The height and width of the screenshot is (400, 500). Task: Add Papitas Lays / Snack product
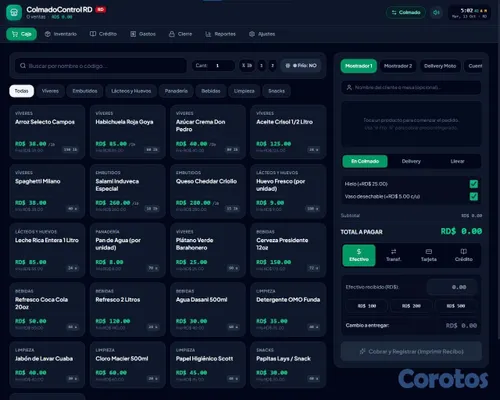[x=288, y=365]
